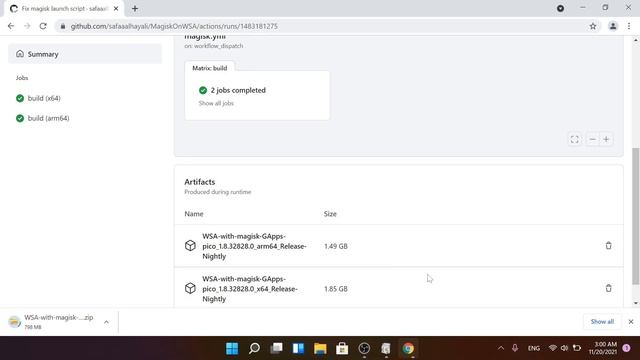This screenshot has height=360, width=640.
Task: Click scrollbar down arrow
Action: (x=636, y=303)
